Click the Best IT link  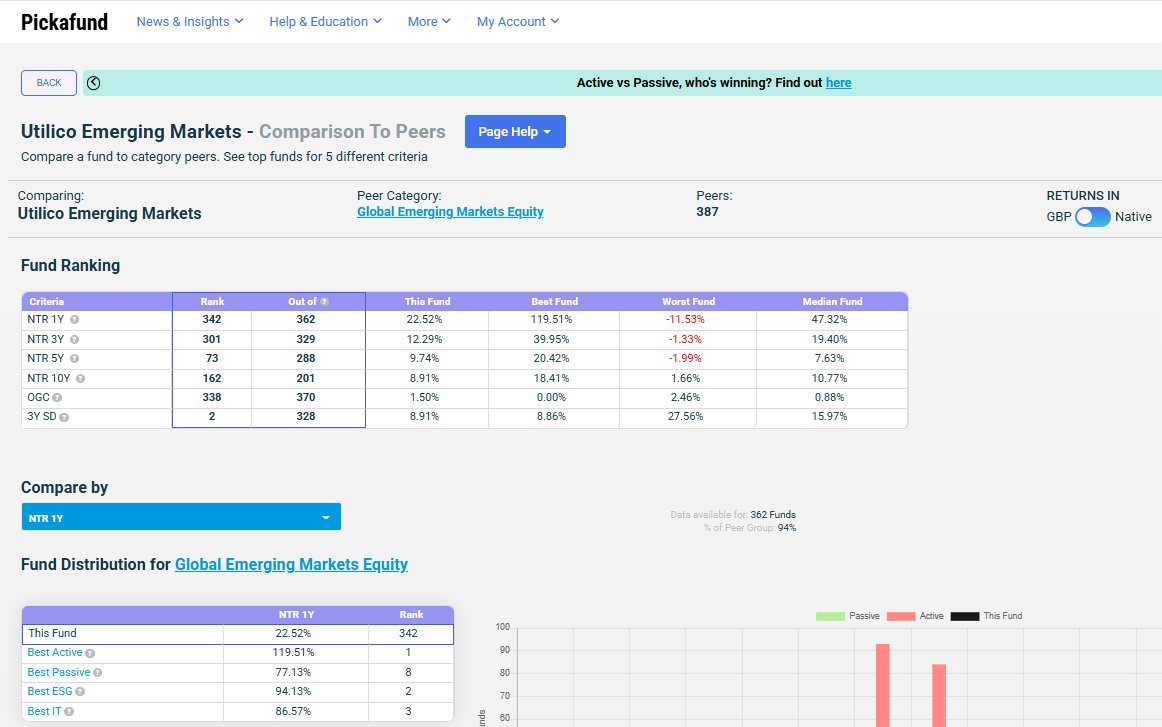coord(44,711)
